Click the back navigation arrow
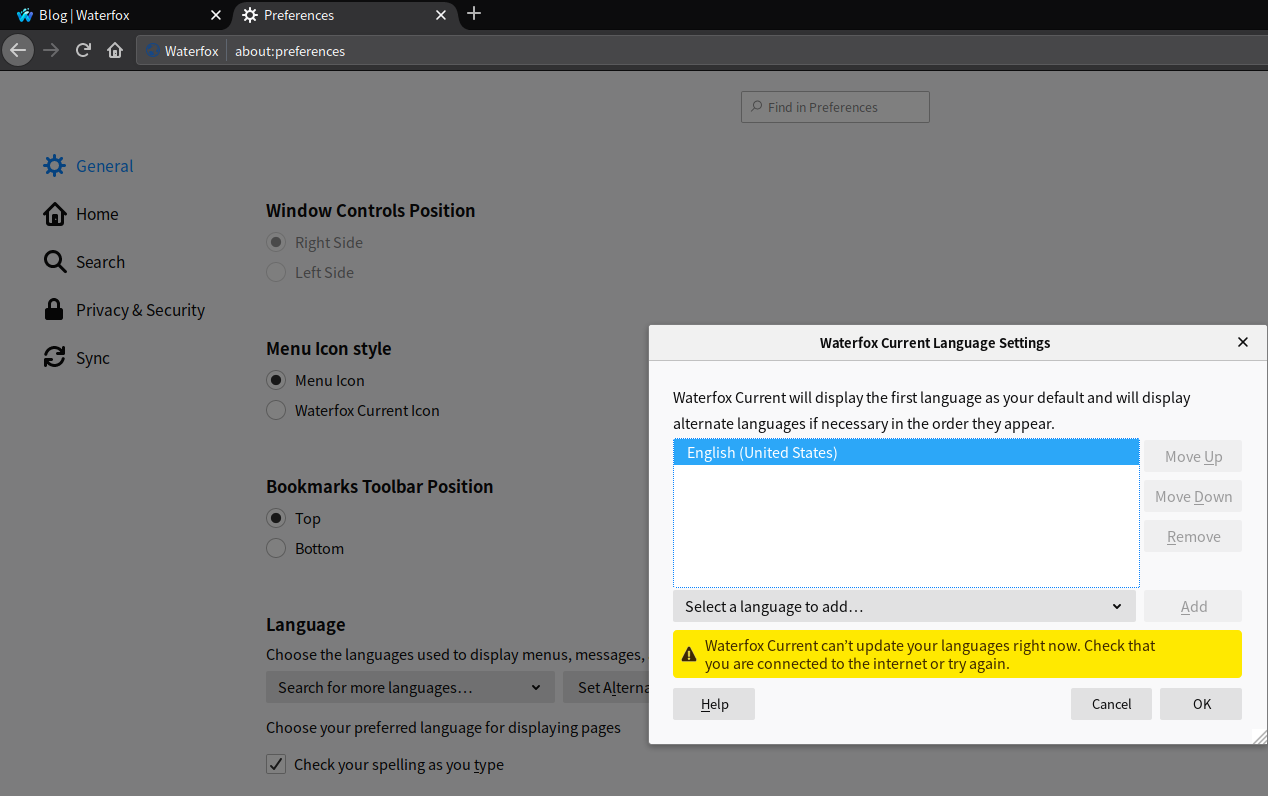 tap(18, 50)
